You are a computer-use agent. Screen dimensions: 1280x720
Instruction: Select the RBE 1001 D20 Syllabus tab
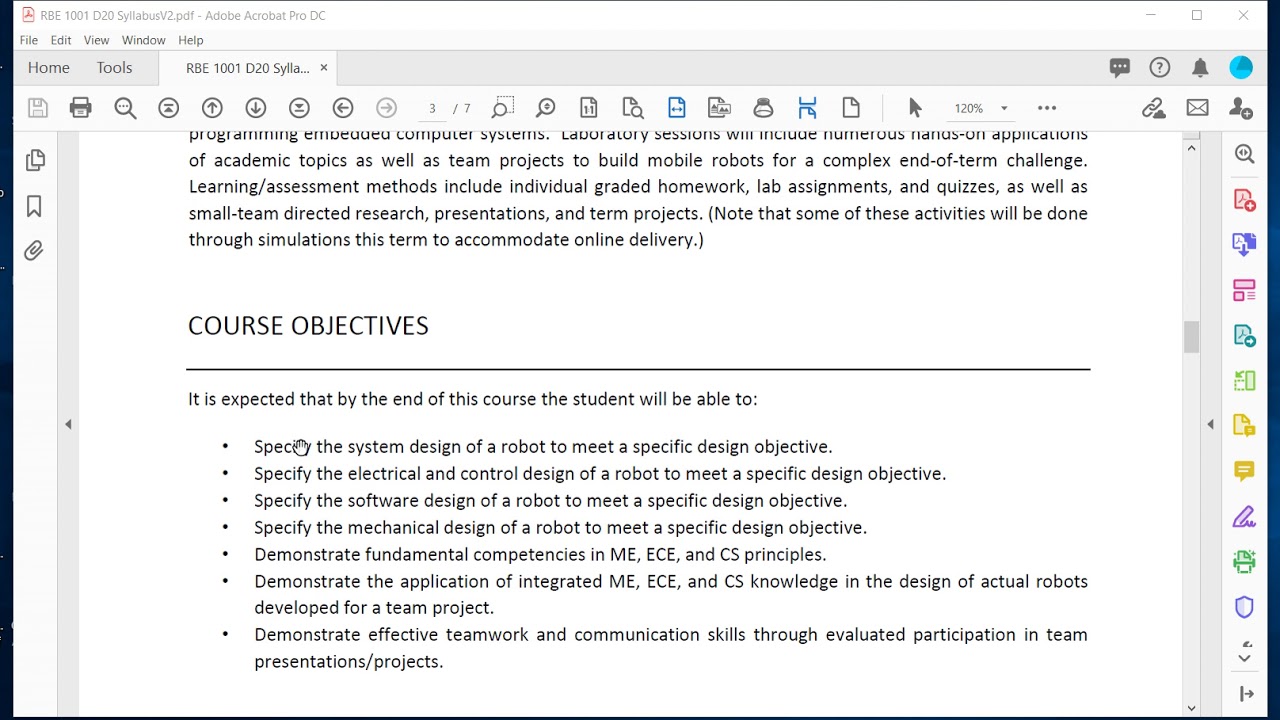[247, 68]
